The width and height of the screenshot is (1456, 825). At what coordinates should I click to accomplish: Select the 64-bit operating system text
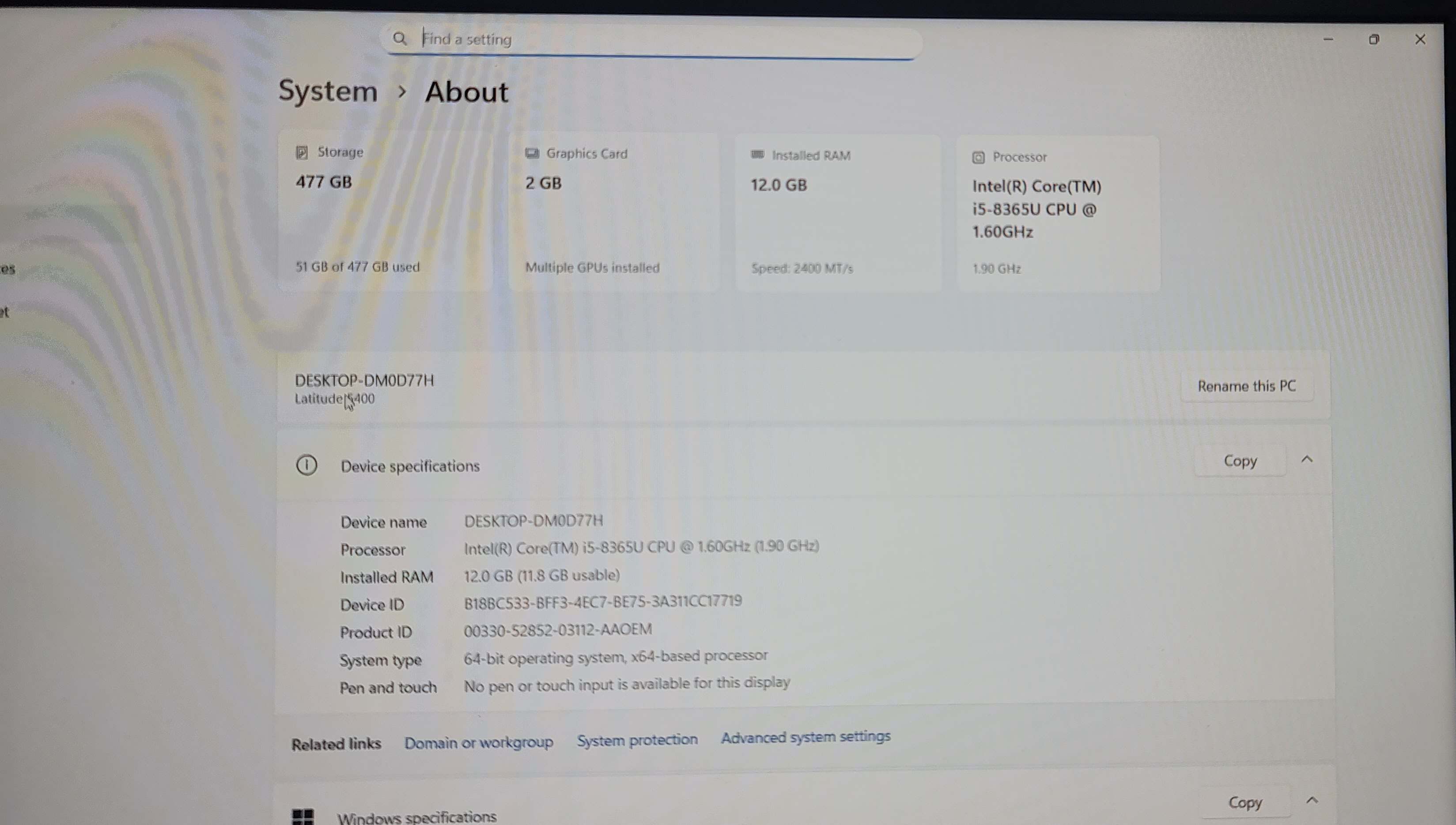tap(616, 657)
